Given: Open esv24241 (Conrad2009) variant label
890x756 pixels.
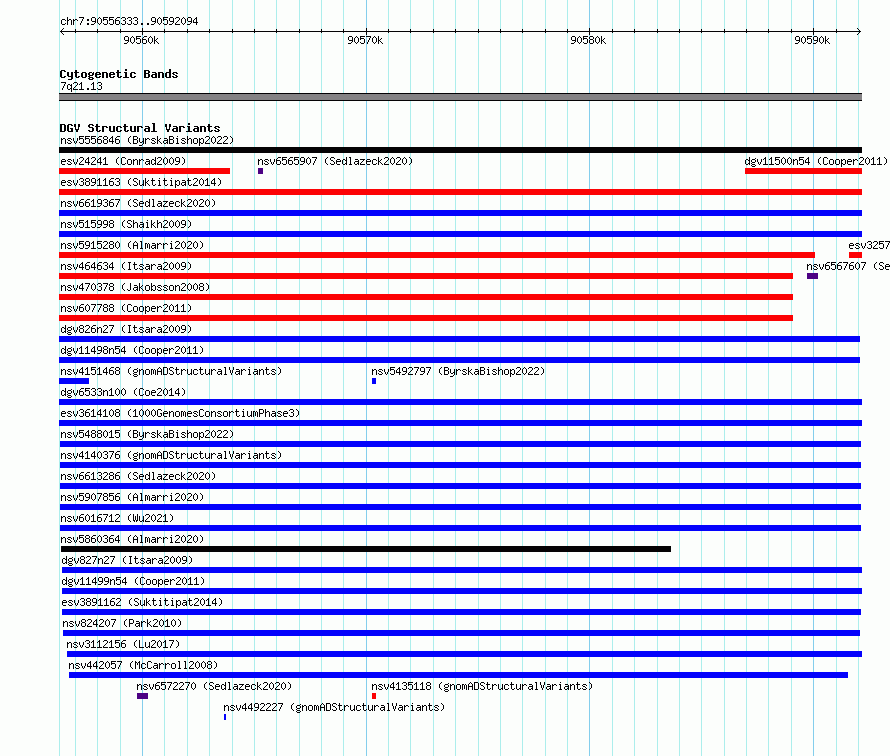Looking at the screenshot, I should [x=123, y=161].
